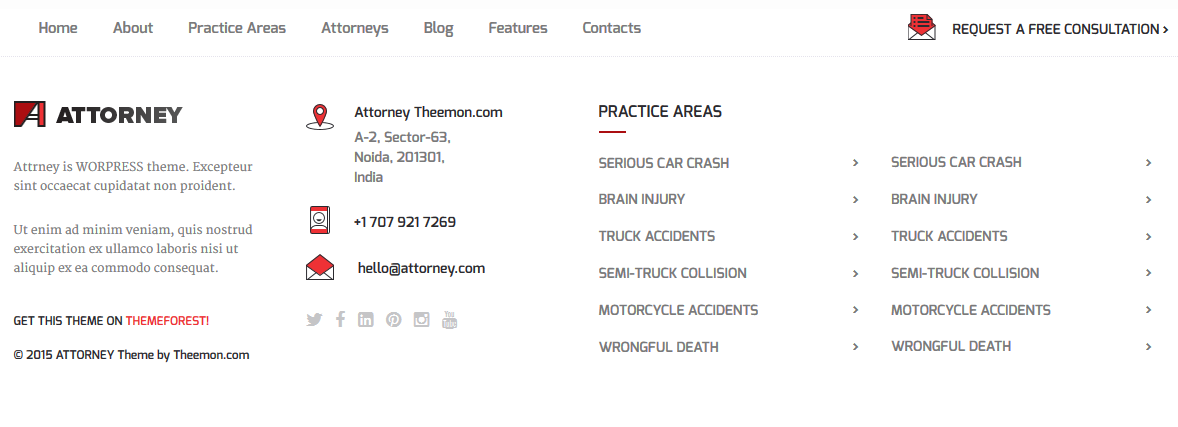Open the Pinterest social icon

(393, 320)
